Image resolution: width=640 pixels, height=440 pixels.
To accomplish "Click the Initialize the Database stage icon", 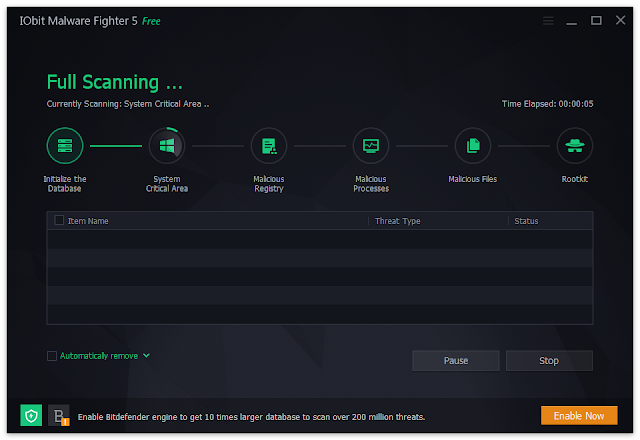I will 64,146.
